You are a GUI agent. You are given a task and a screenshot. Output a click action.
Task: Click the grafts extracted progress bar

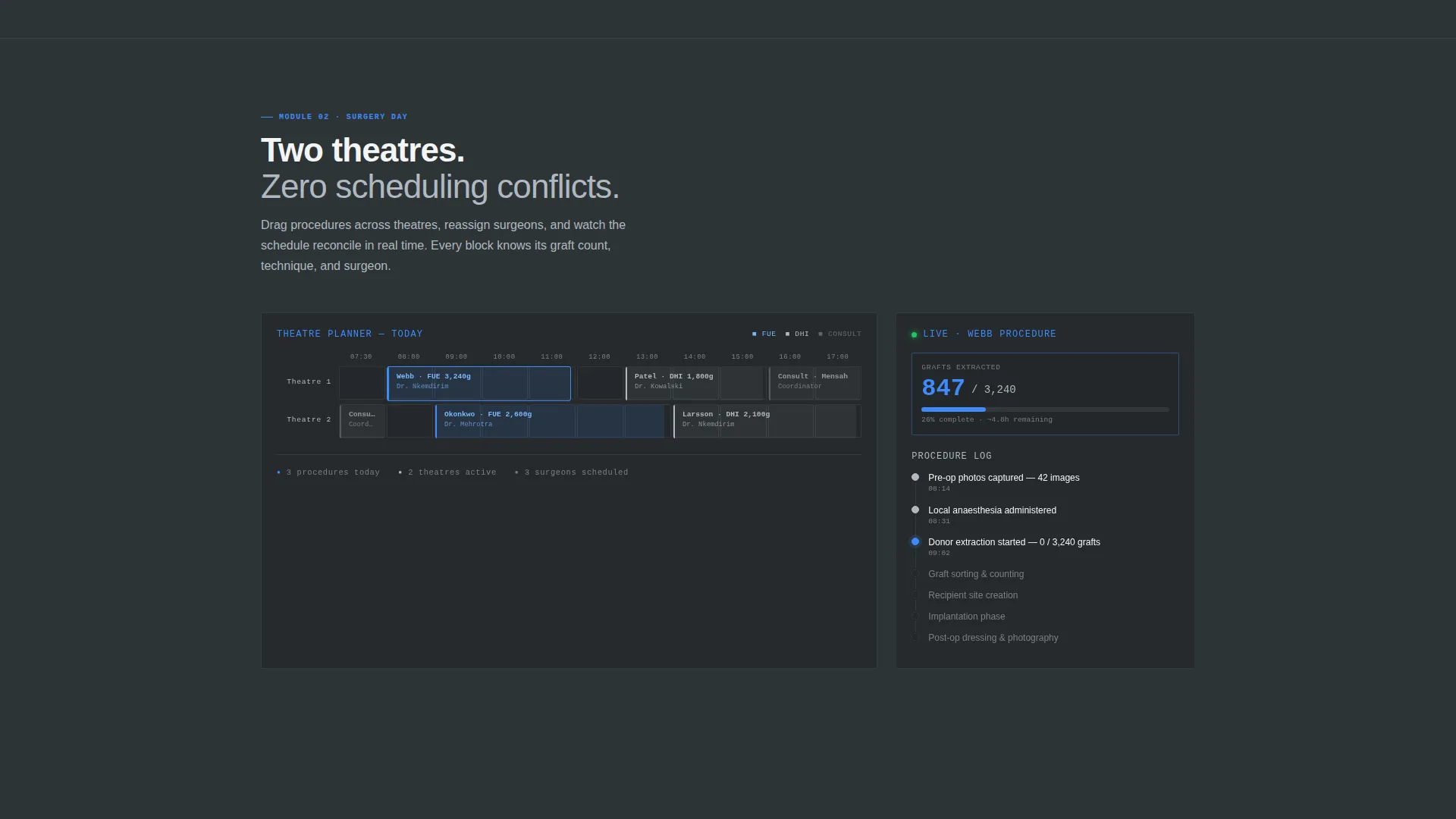point(1045,409)
